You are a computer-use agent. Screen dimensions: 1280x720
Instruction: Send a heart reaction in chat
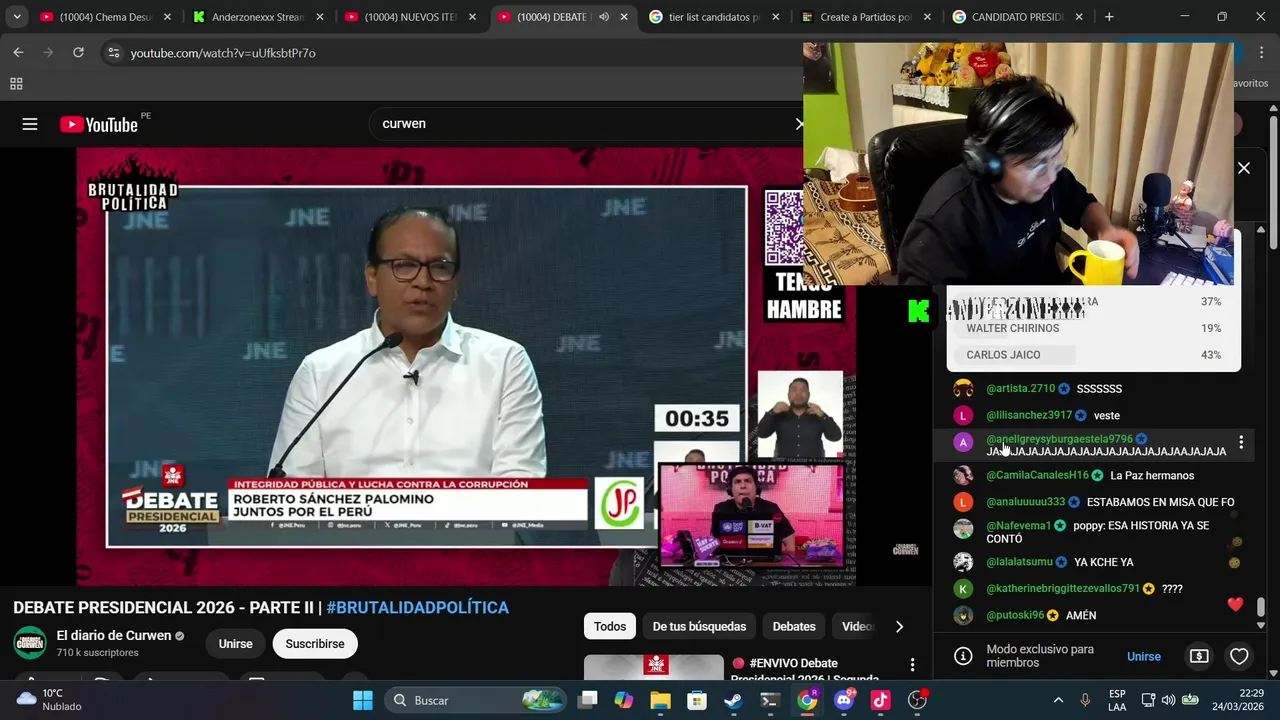tap(1239, 657)
